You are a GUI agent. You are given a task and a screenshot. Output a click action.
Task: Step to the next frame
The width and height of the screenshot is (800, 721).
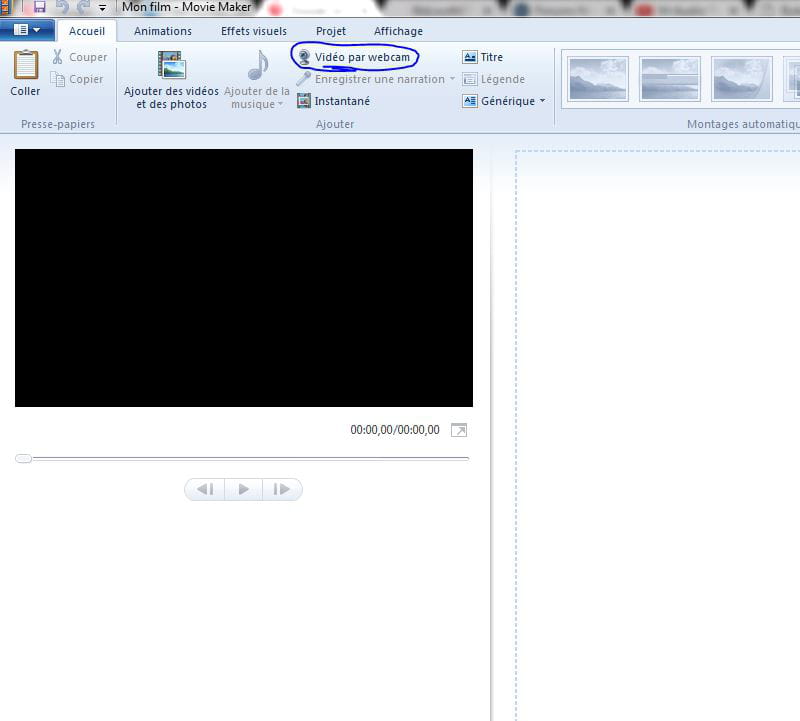coord(282,489)
